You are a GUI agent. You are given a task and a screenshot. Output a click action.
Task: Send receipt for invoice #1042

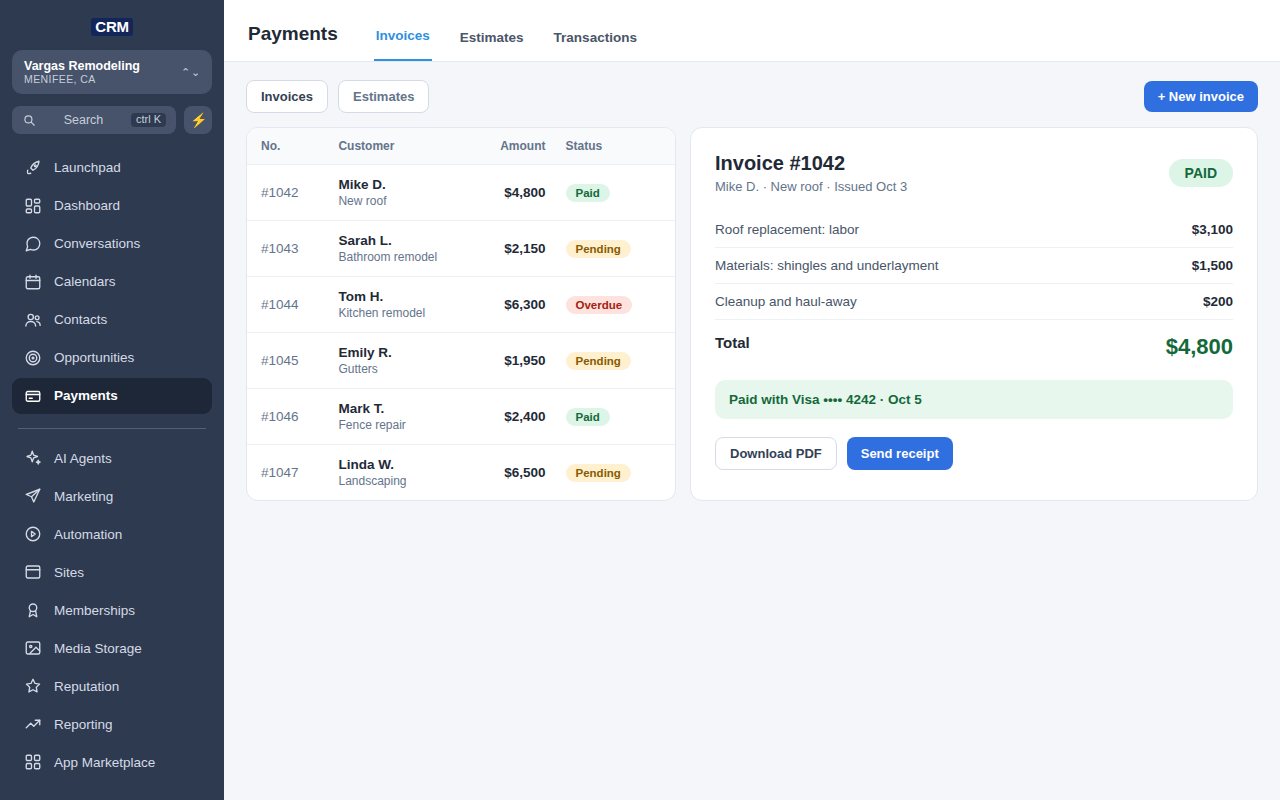tap(900, 454)
